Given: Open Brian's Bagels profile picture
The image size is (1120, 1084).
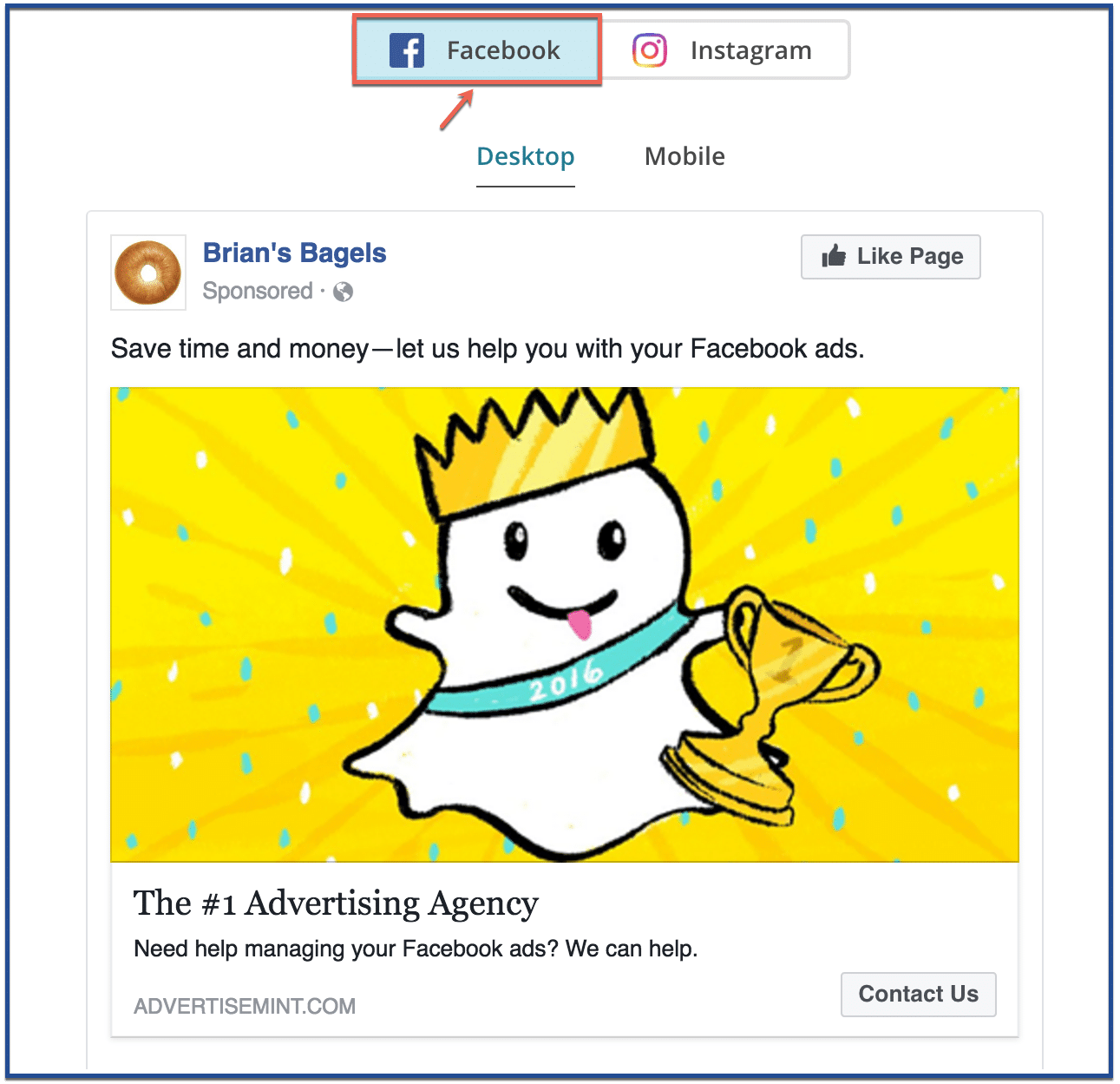Looking at the screenshot, I should pos(147,273).
